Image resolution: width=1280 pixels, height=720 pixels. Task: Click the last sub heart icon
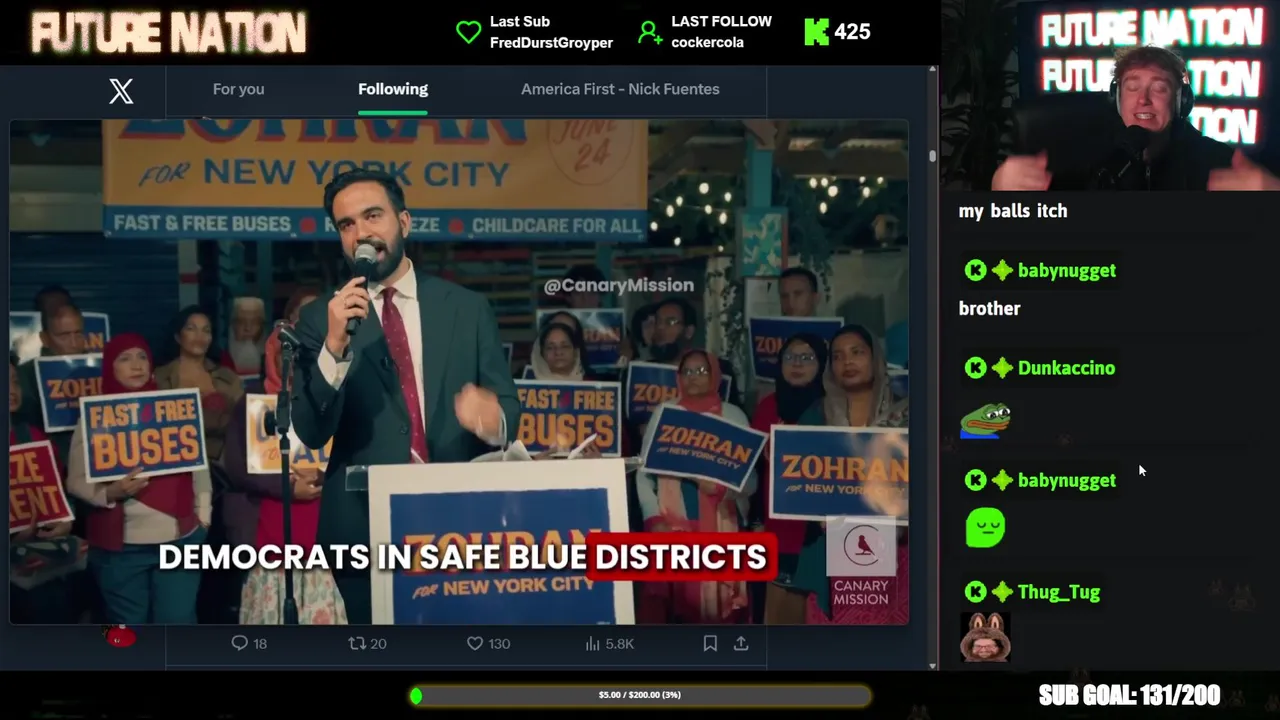pyautogui.click(x=468, y=32)
